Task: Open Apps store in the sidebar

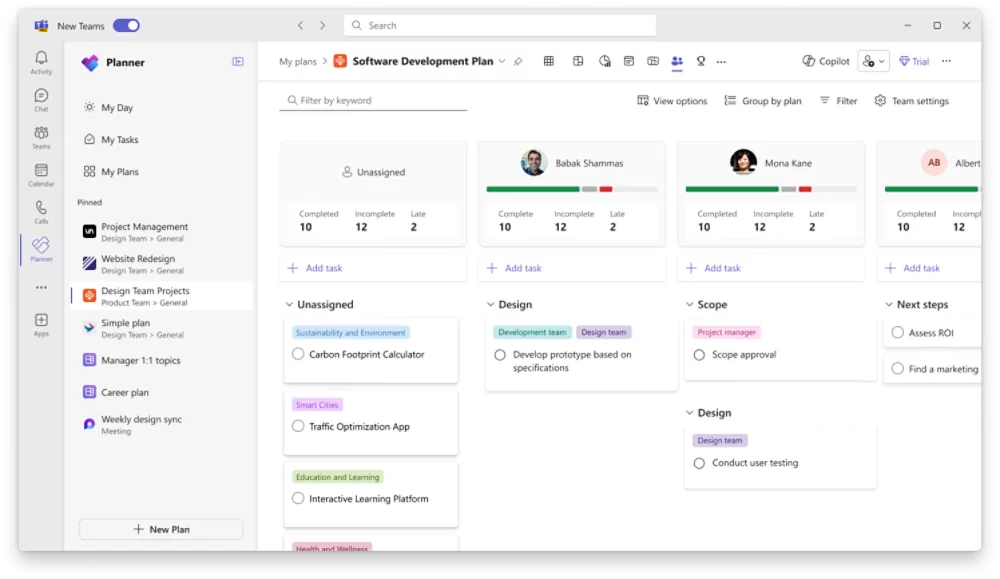Action: click(x=41, y=325)
